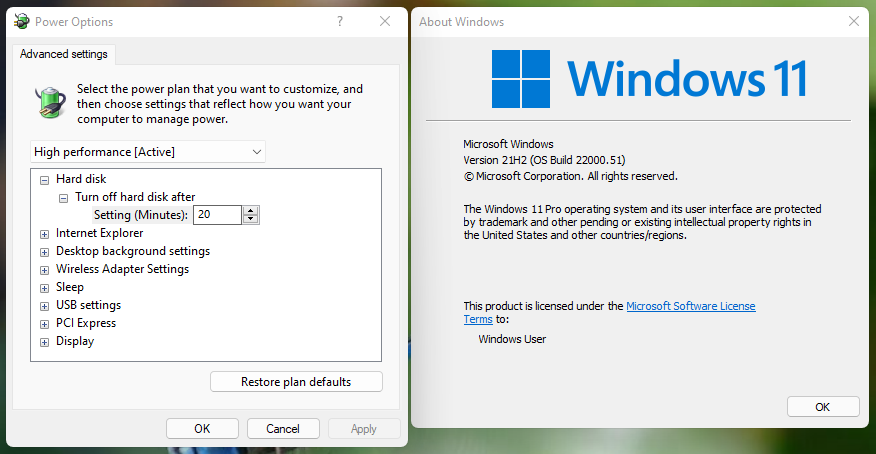Screen dimensions: 876x454
Task: Open the Microsoft Software License link
Action: pyautogui.click(x=691, y=306)
